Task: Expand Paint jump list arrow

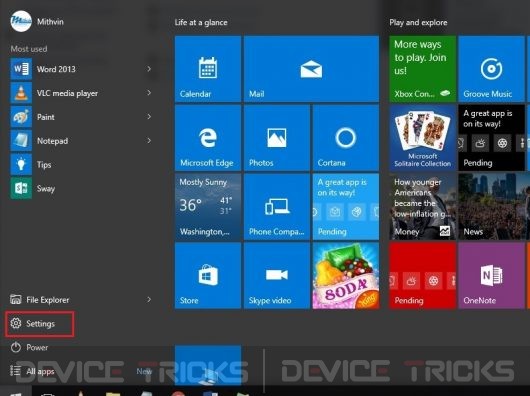Action: (x=149, y=117)
